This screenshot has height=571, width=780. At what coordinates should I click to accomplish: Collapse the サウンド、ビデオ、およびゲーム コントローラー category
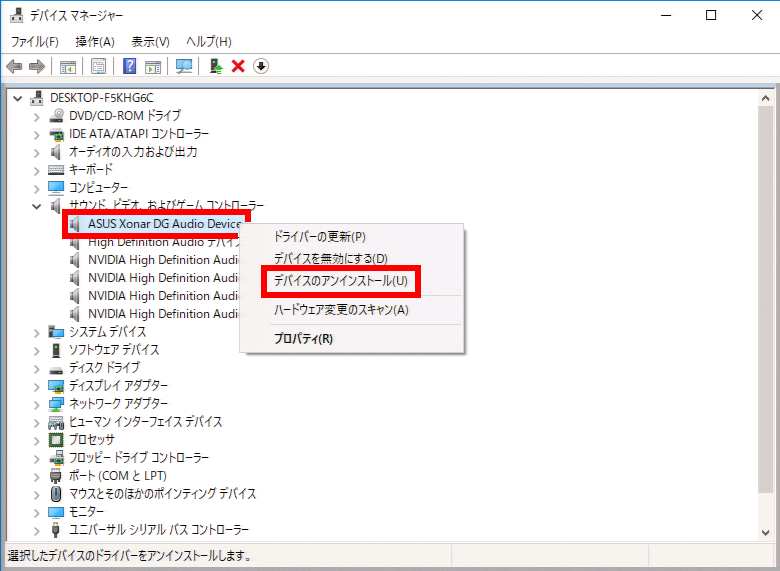click(x=37, y=206)
